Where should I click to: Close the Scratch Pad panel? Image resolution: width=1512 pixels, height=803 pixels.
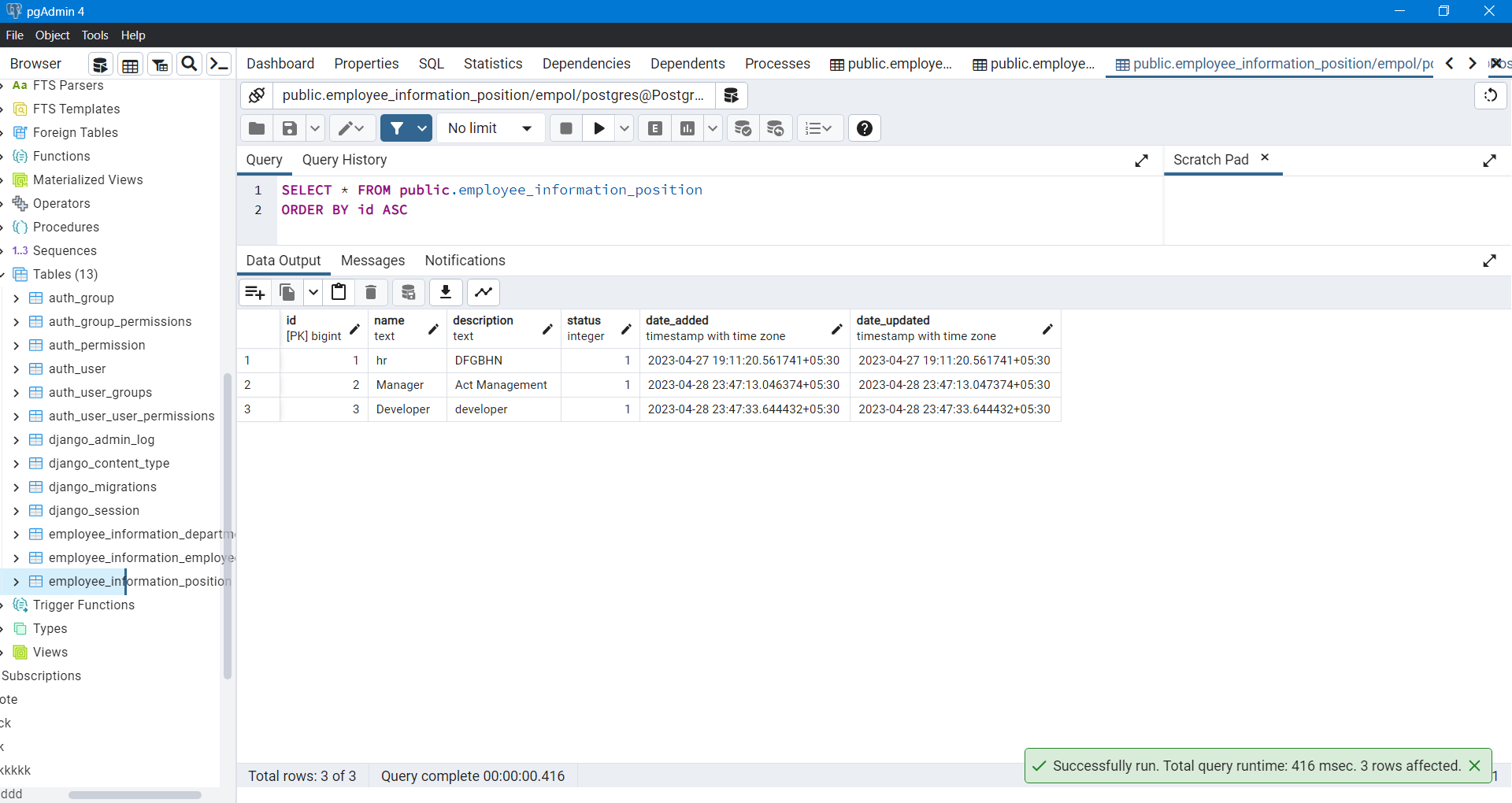click(x=1266, y=157)
